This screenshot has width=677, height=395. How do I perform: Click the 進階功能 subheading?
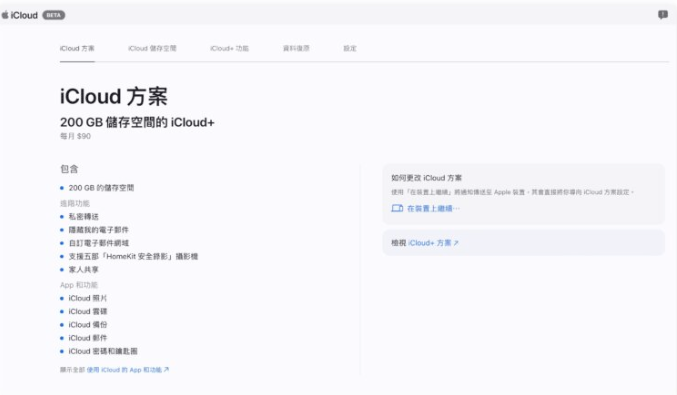pos(75,203)
